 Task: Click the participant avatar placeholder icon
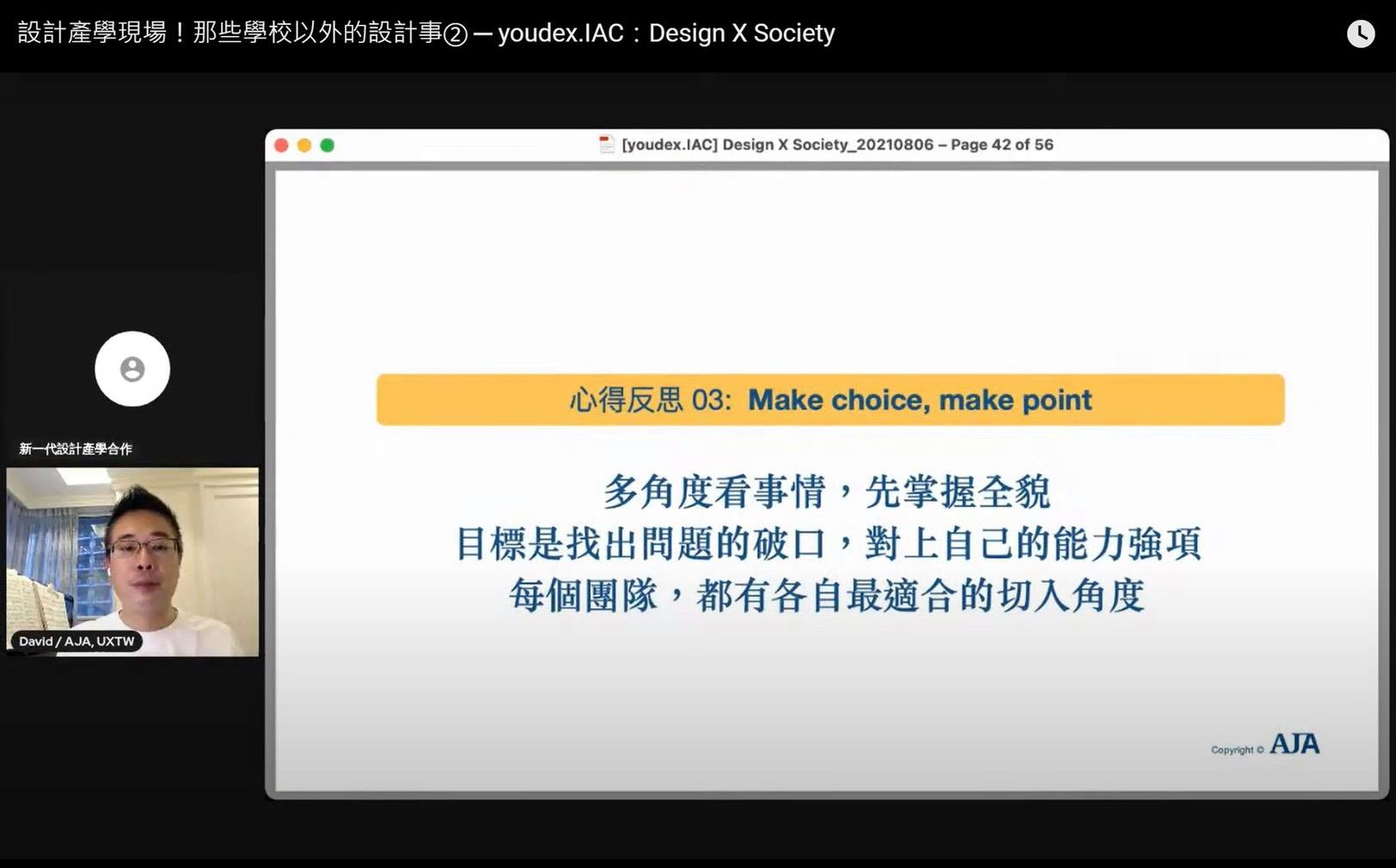click(132, 369)
